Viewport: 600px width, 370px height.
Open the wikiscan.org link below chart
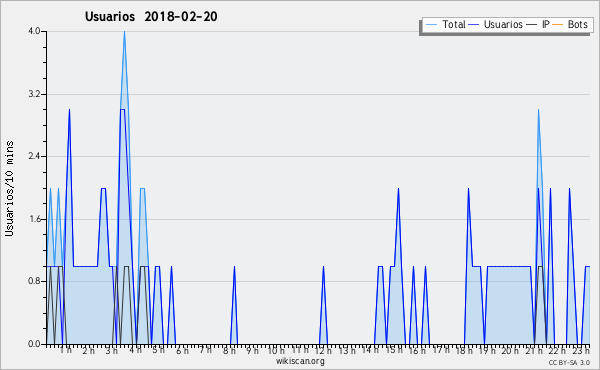(x=300, y=361)
